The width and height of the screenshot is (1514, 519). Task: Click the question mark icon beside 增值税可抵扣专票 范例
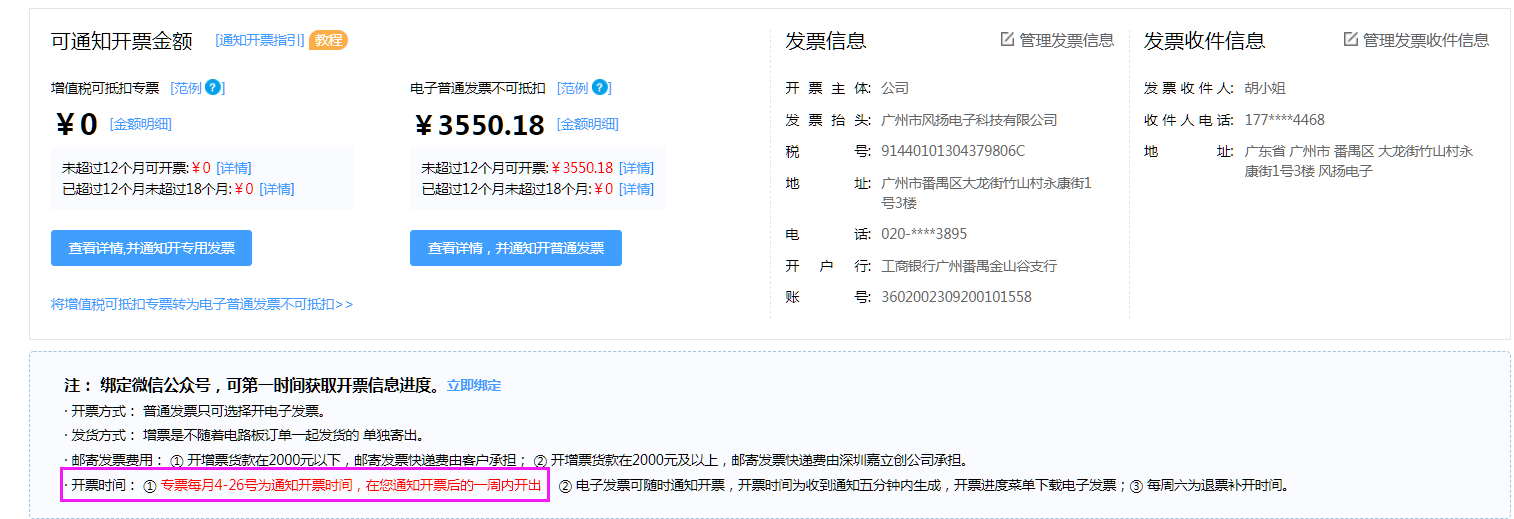[212, 88]
